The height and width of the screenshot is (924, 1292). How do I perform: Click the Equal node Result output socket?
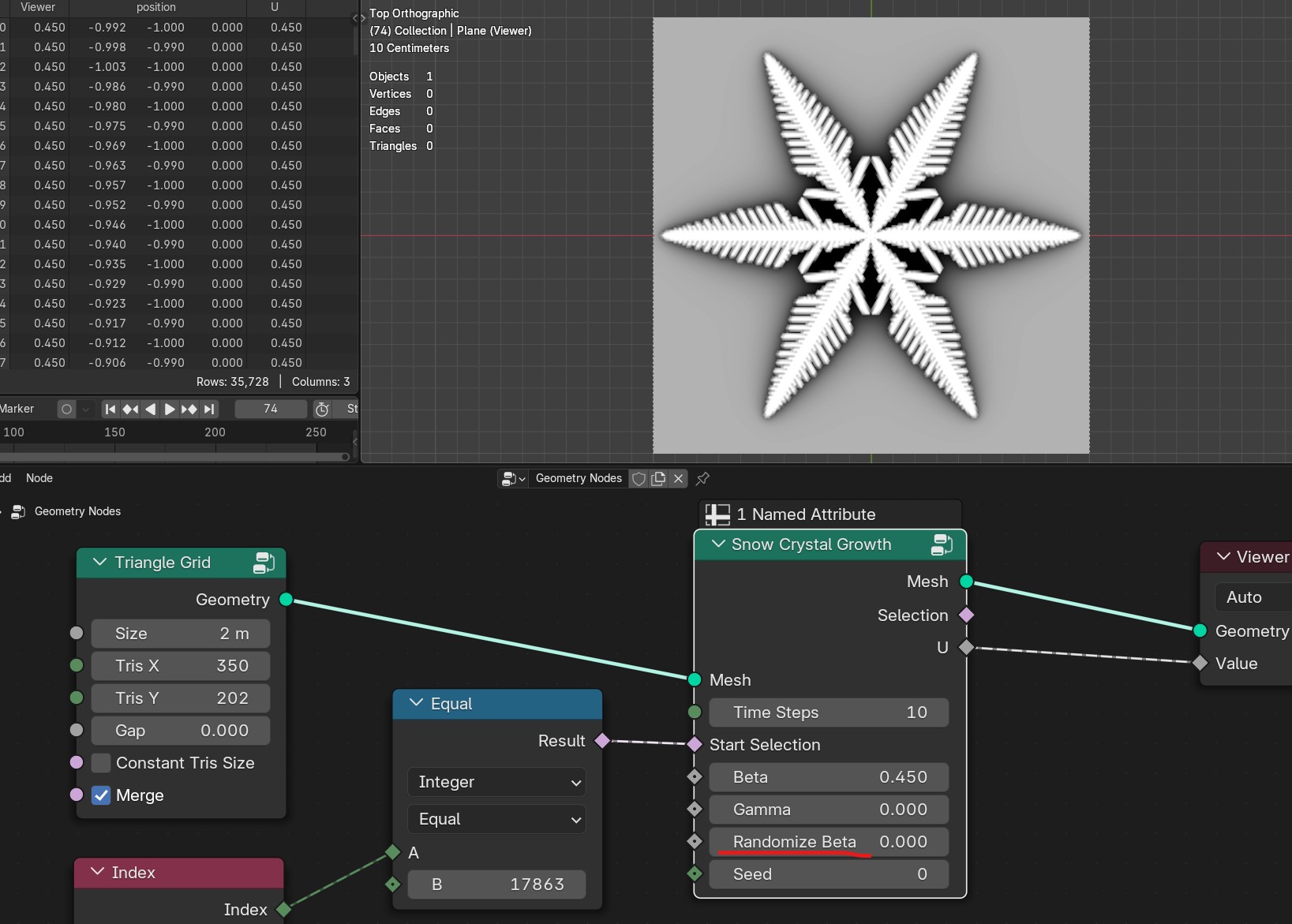[602, 740]
